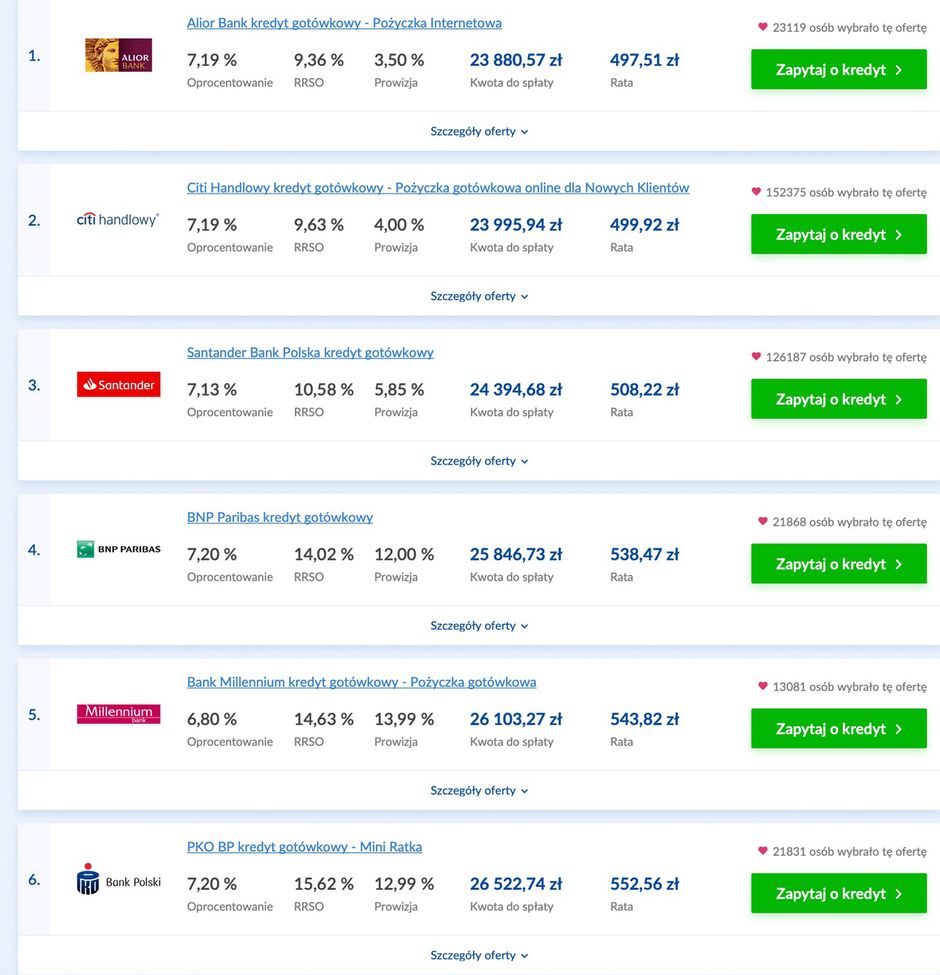This screenshot has height=975, width=940.
Task: Click Zapytaj o kredyt for the BNP Paribas offer
Action: pos(839,564)
